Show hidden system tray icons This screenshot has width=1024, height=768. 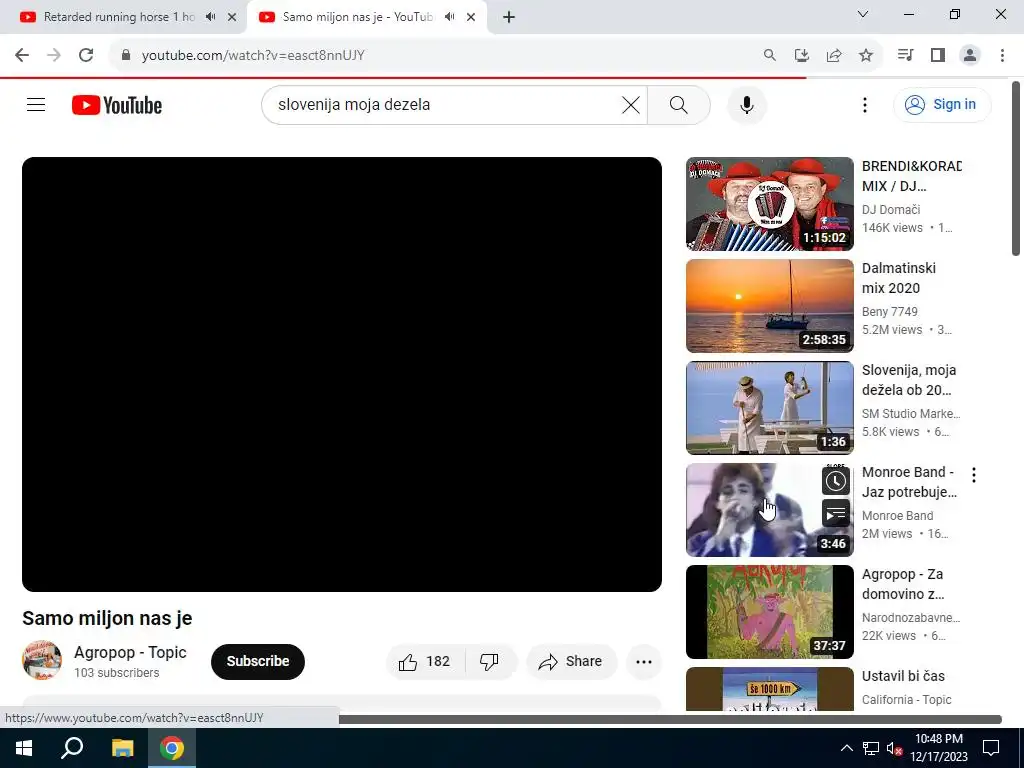(846, 748)
